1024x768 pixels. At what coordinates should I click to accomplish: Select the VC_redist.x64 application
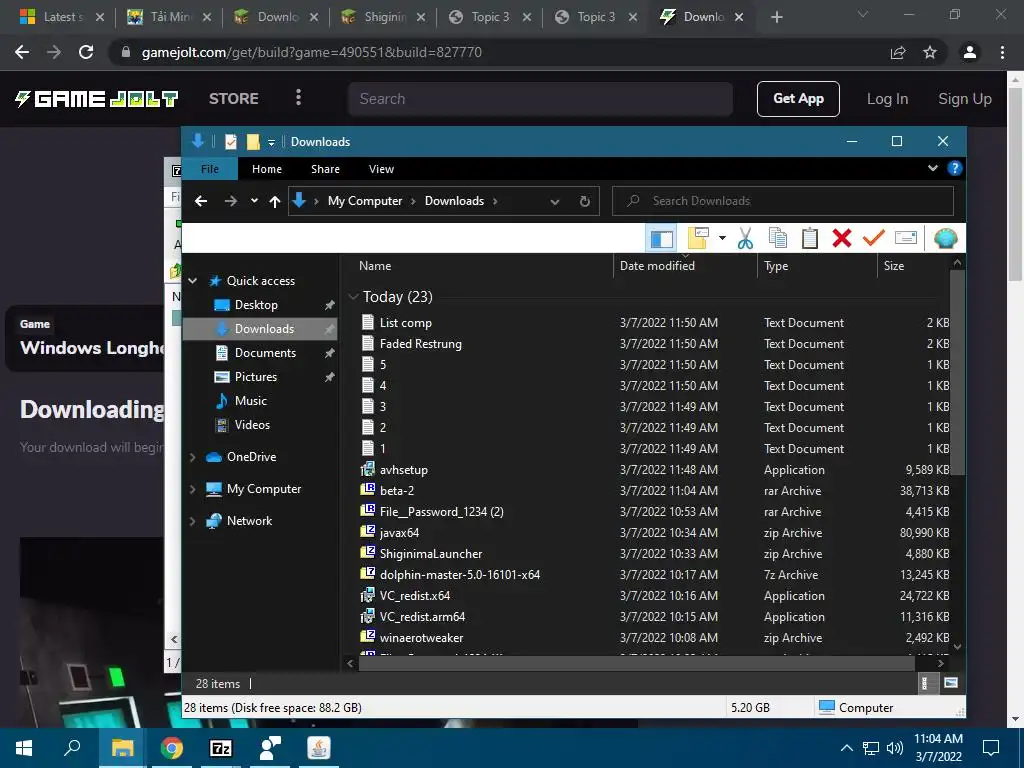tap(414, 596)
